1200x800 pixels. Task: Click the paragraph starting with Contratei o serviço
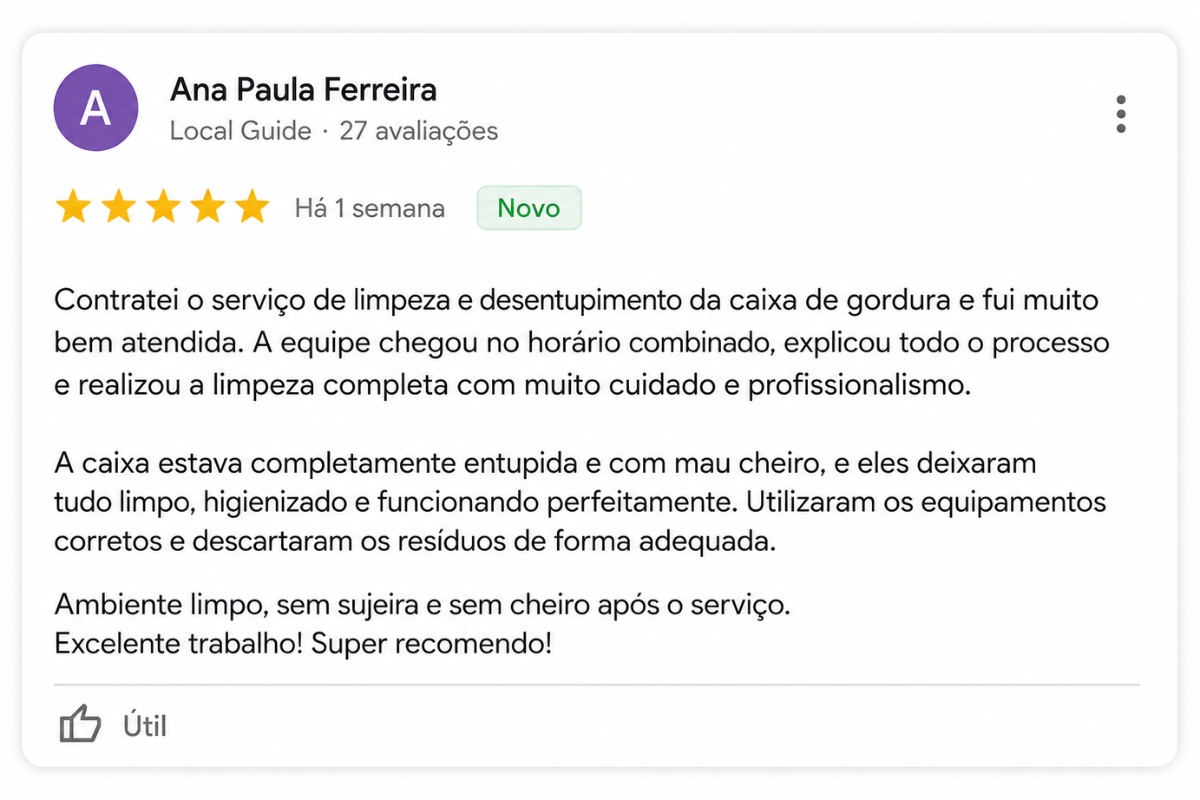click(582, 343)
